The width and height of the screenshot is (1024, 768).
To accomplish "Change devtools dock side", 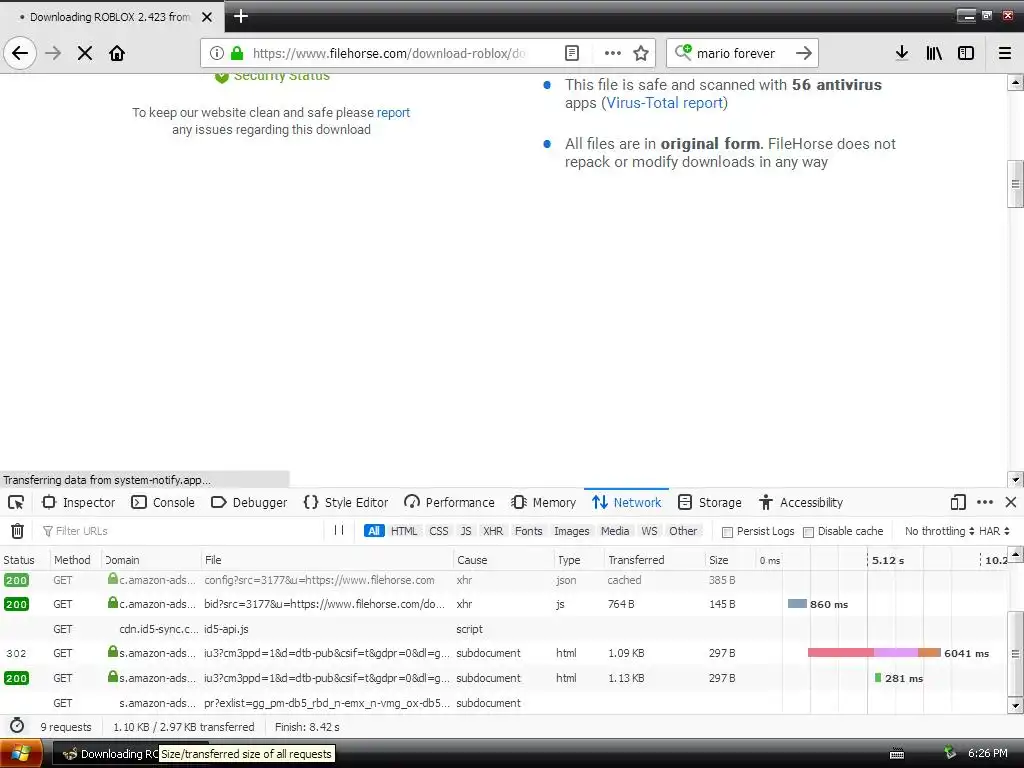I will click(958, 502).
